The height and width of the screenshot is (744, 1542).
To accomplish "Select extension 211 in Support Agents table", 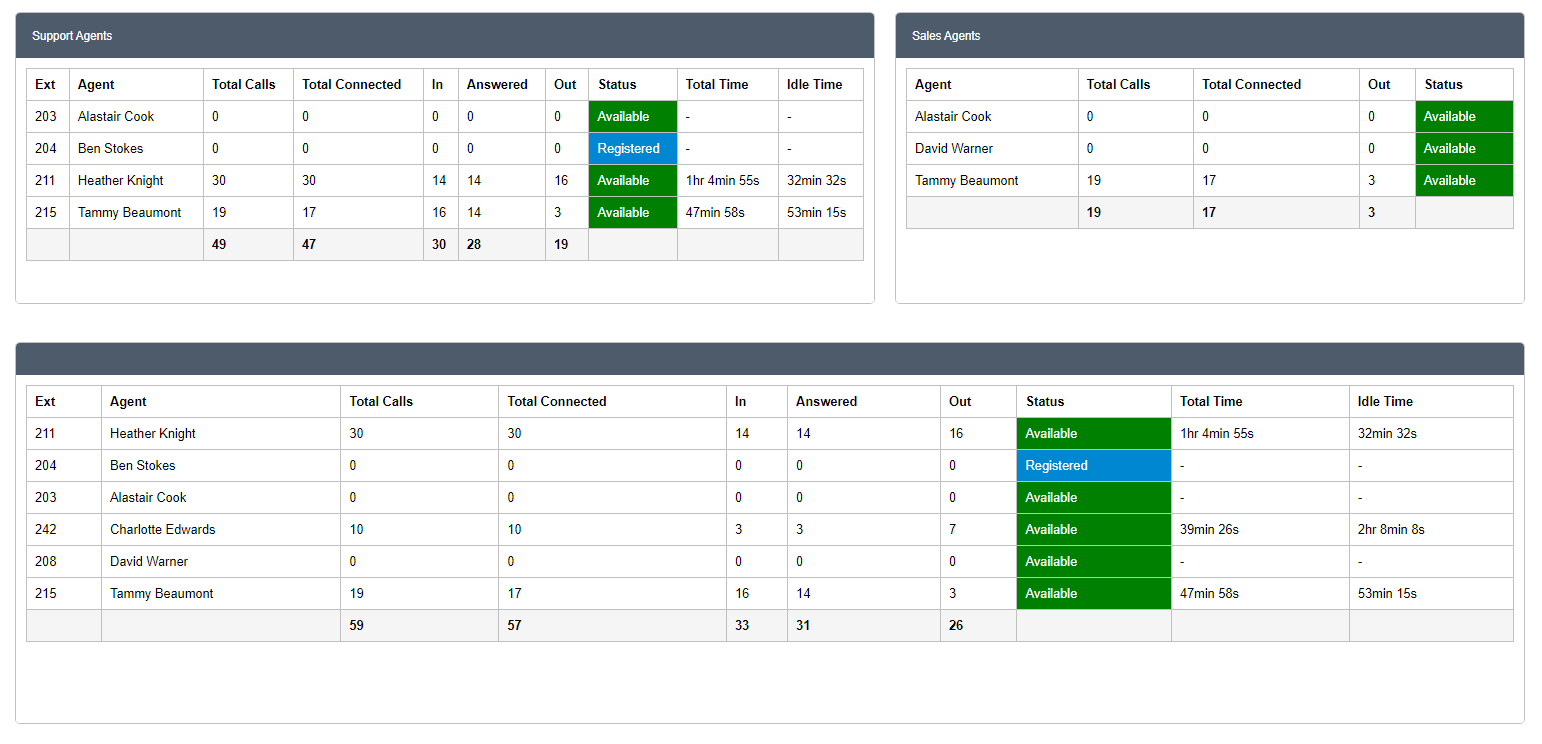I will click(46, 181).
